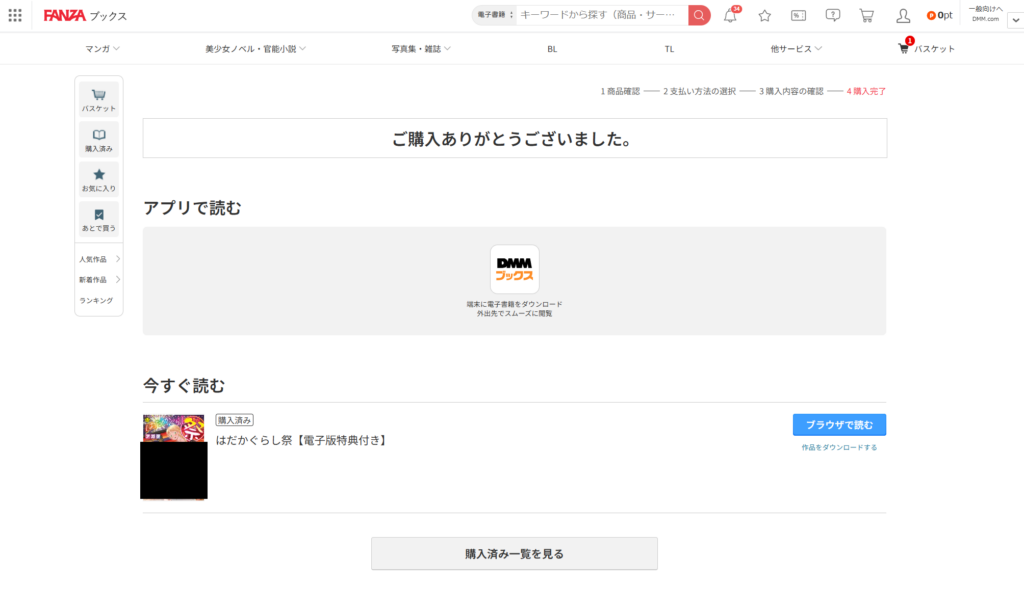Screen dimensions: 1024x611
Task: Open the notifications bell icon
Action: [x=730, y=16]
